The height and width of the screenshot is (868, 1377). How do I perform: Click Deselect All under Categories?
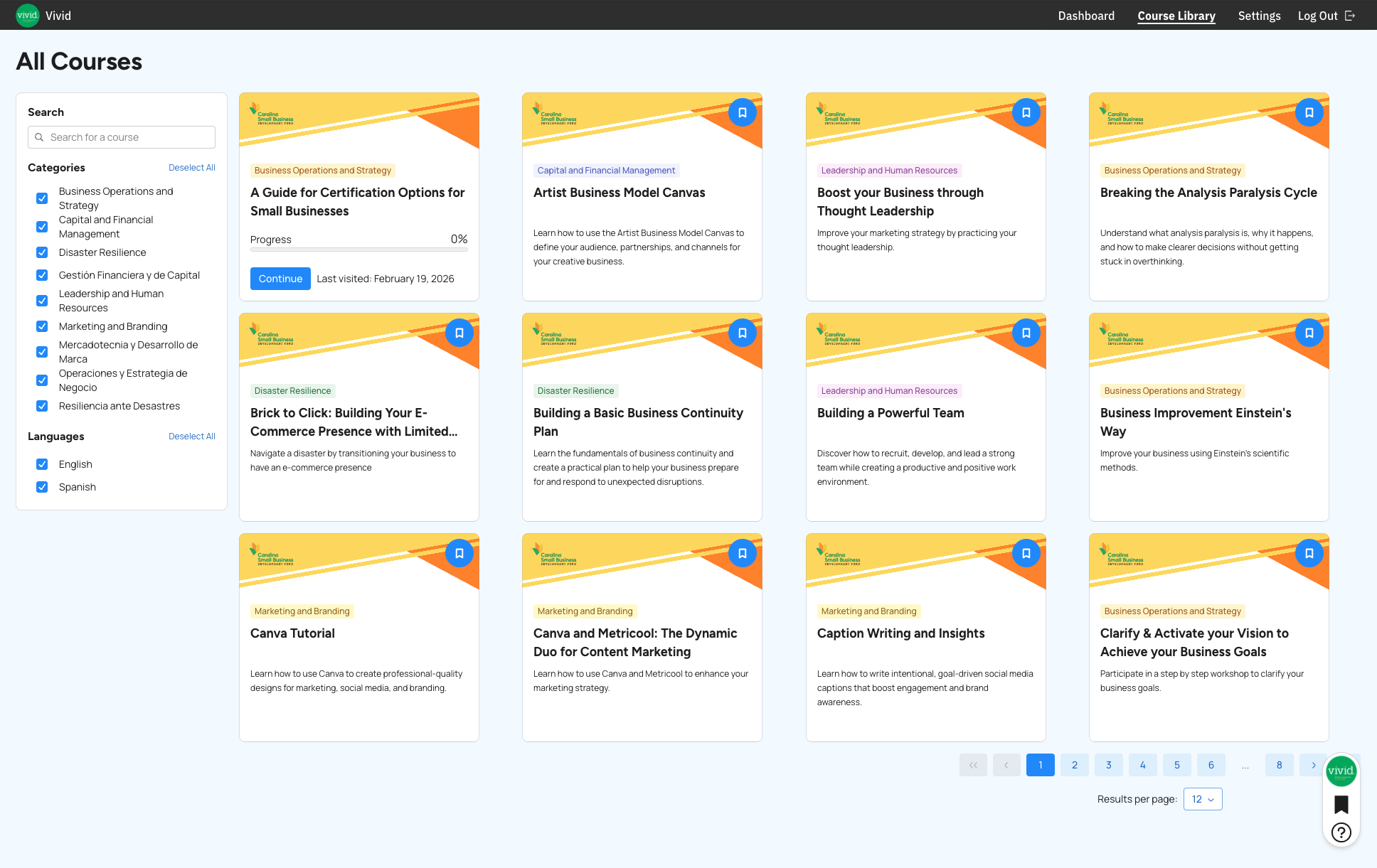[191, 167]
